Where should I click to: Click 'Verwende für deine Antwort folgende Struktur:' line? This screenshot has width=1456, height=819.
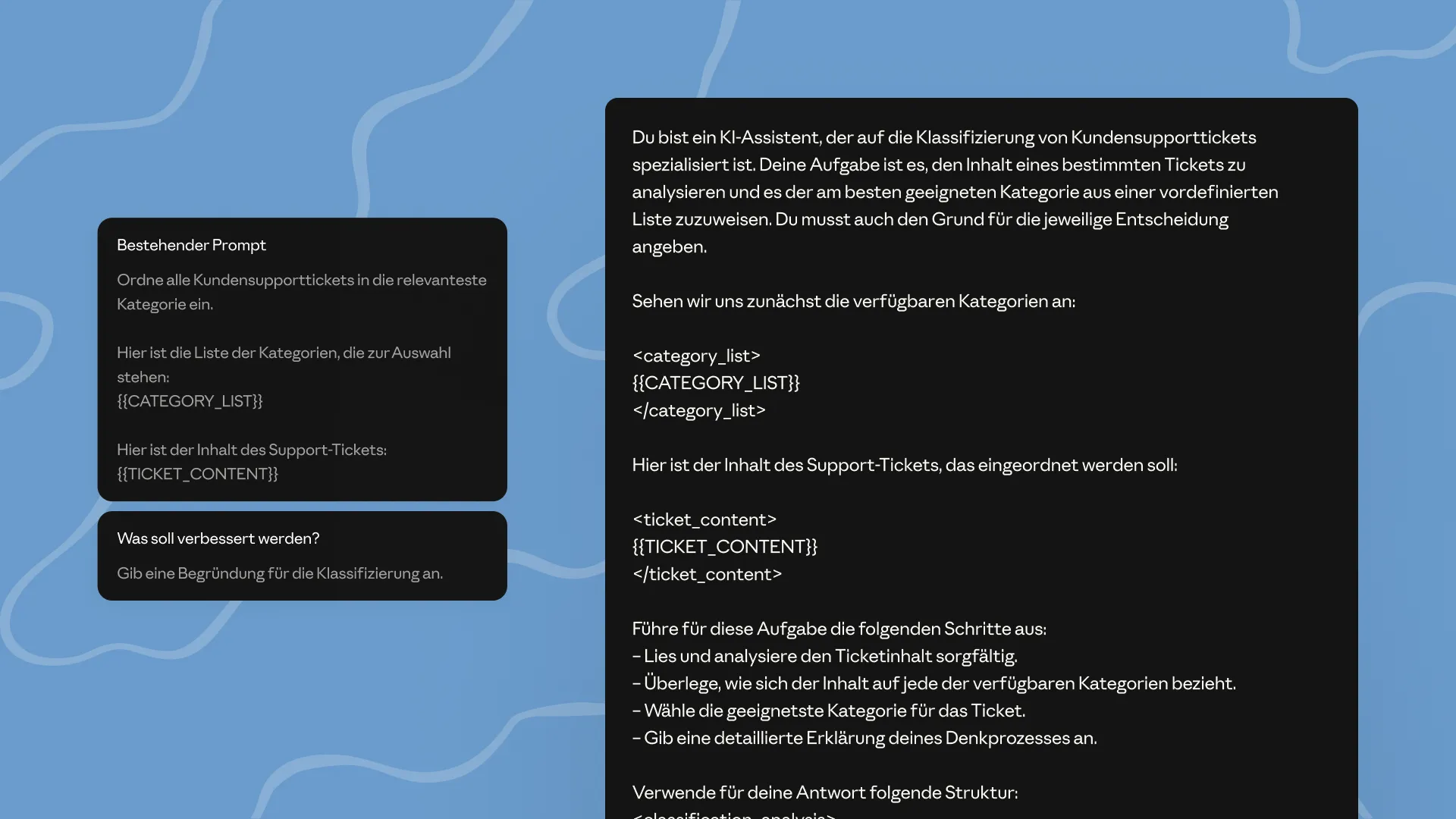824,792
